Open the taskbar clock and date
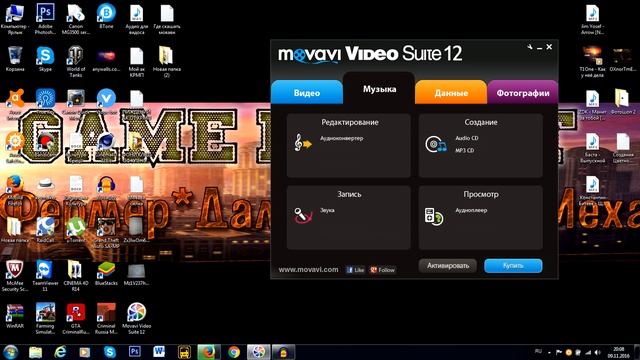 (618, 352)
